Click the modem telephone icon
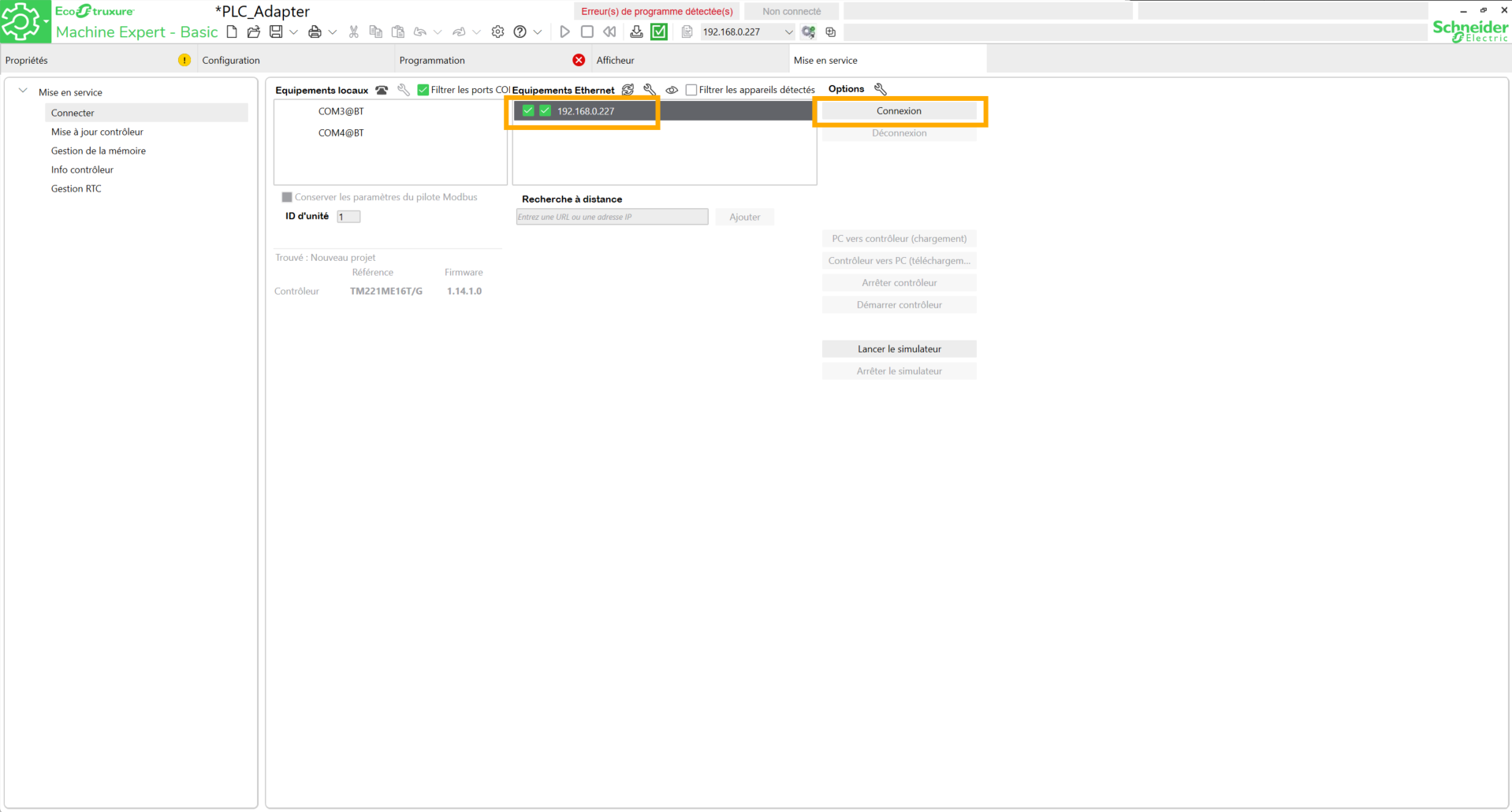The image size is (1512, 812). click(x=382, y=90)
